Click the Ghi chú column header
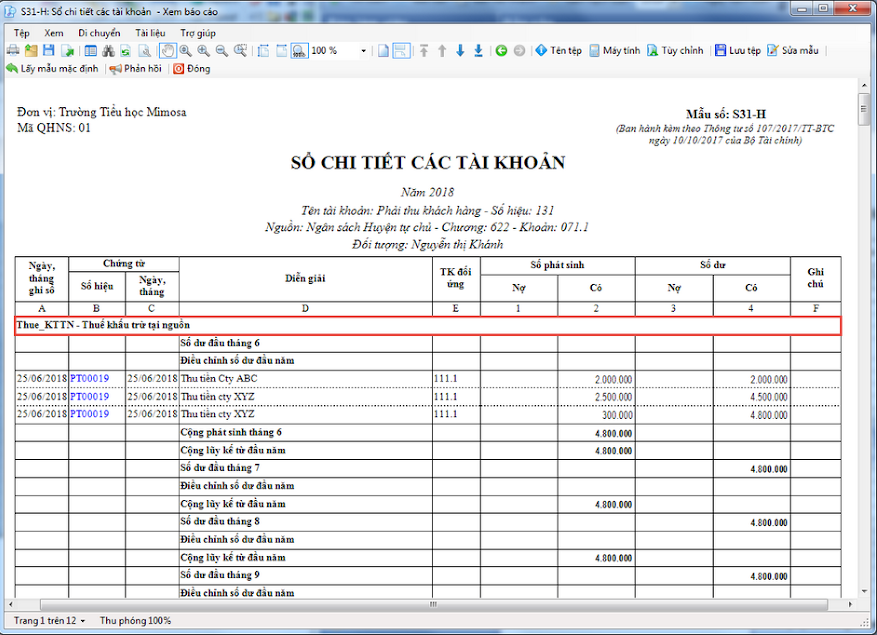Screen dimensions: 877x635 point(815,278)
